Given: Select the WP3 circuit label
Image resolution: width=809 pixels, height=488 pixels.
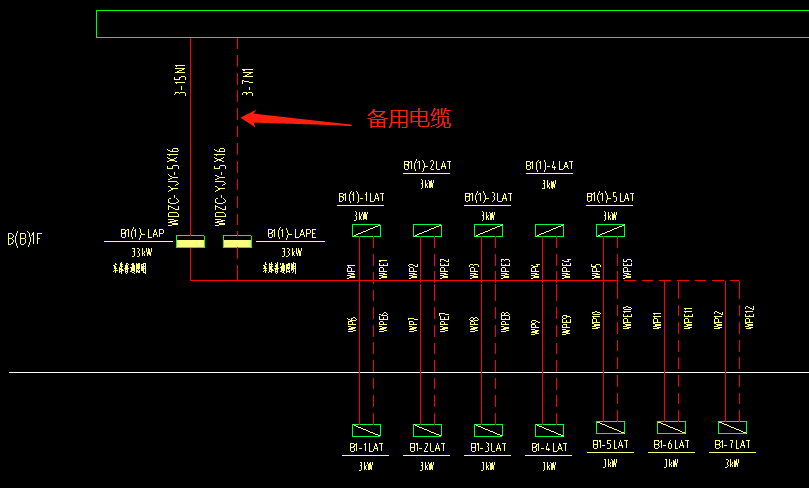Looking at the screenshot, I should [474, 271].
